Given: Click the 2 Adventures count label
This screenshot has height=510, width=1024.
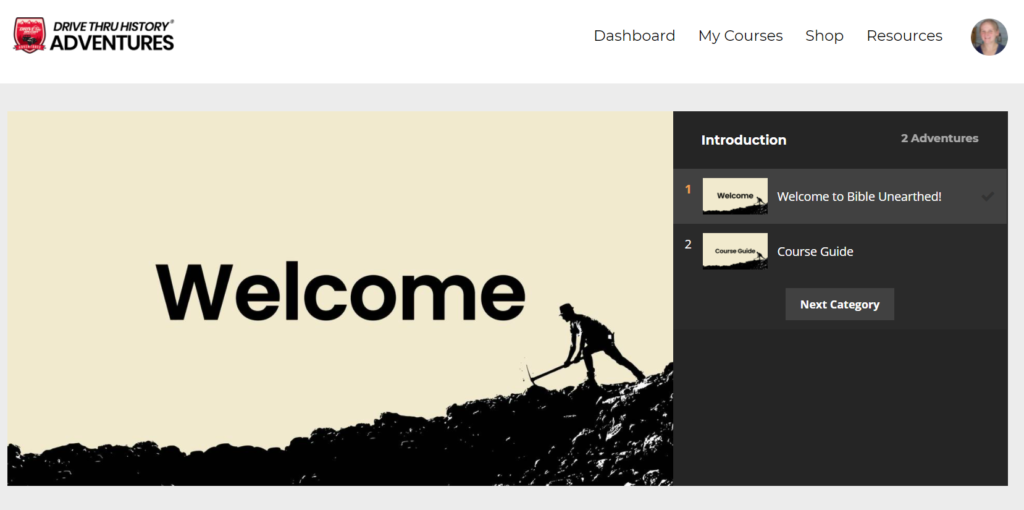Looking at the screenshot, I should tap(939, 139).
